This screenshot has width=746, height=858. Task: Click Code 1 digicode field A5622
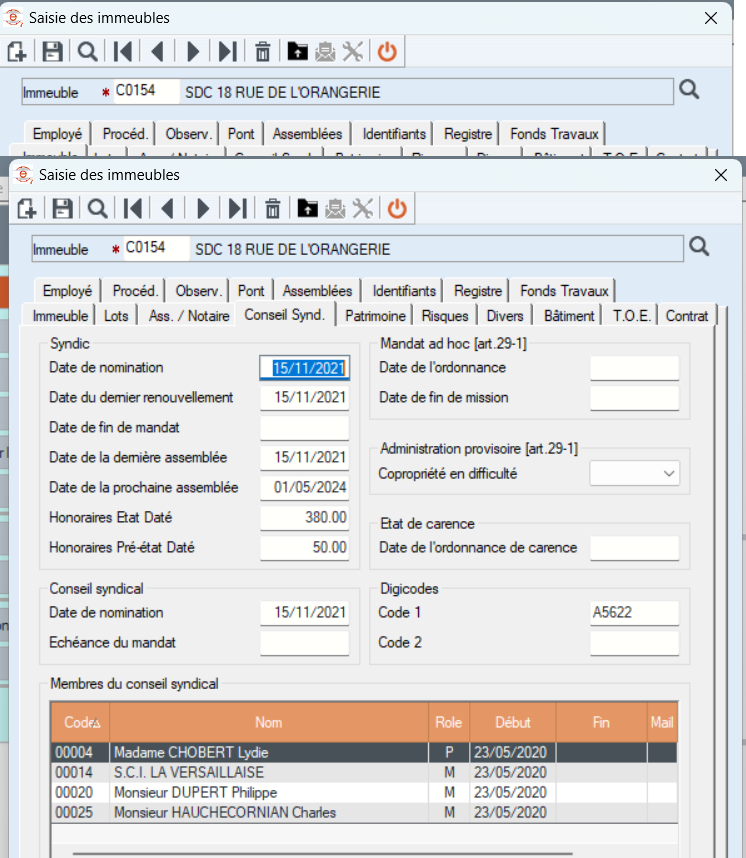tap(634, 612)
